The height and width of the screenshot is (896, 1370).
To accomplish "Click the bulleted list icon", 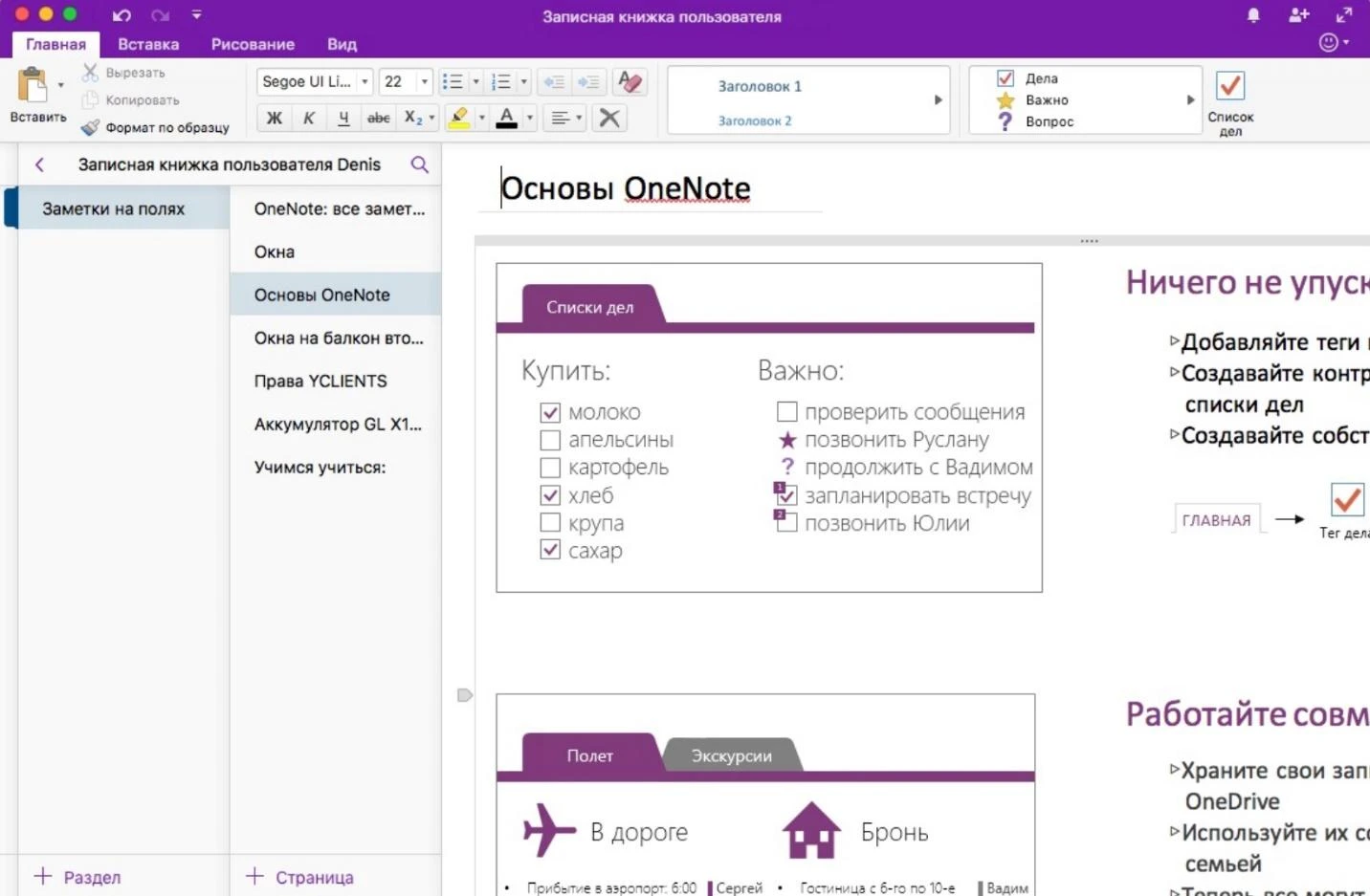I will tap(453, 82).
